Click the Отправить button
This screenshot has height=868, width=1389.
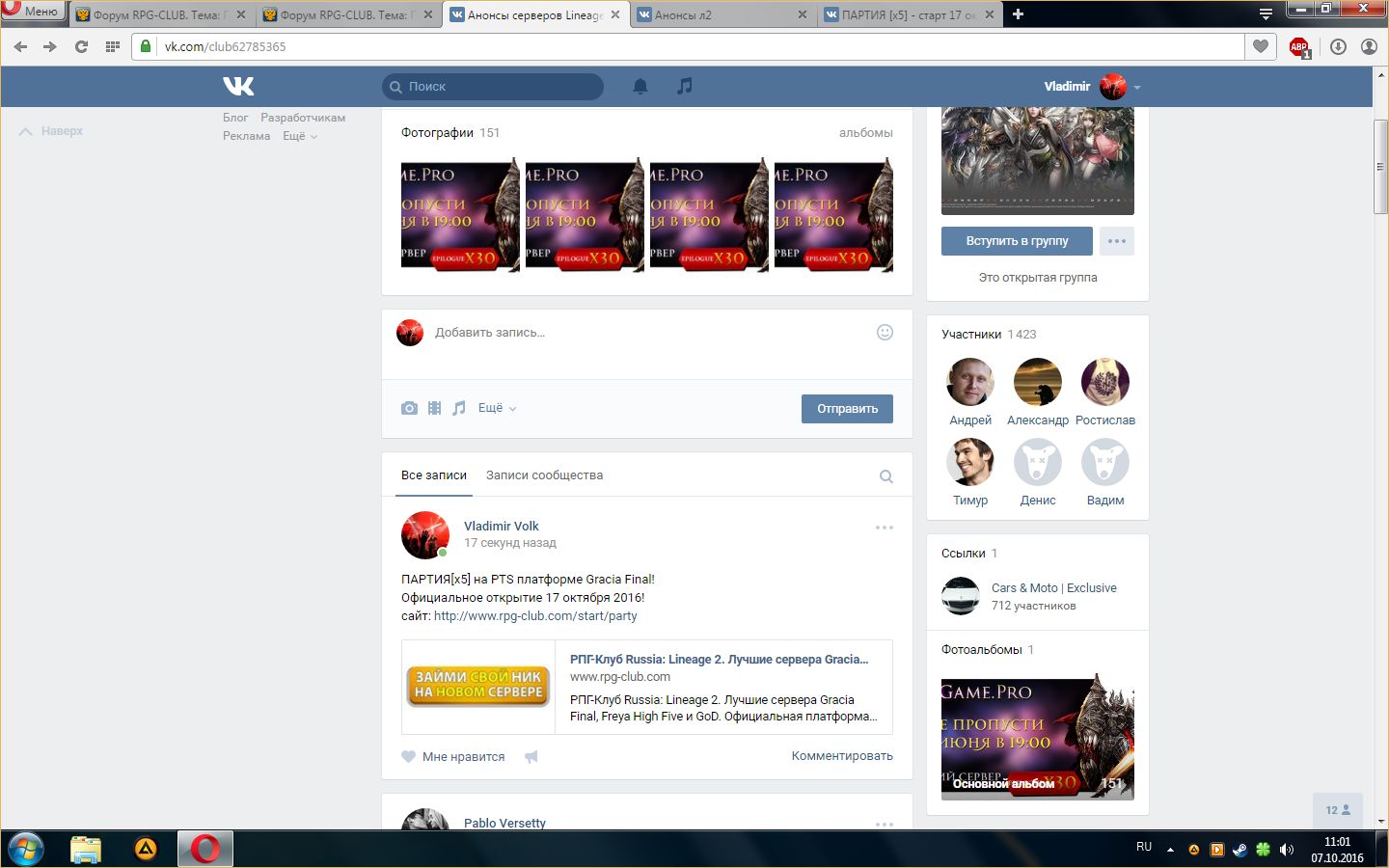point(847,409)
